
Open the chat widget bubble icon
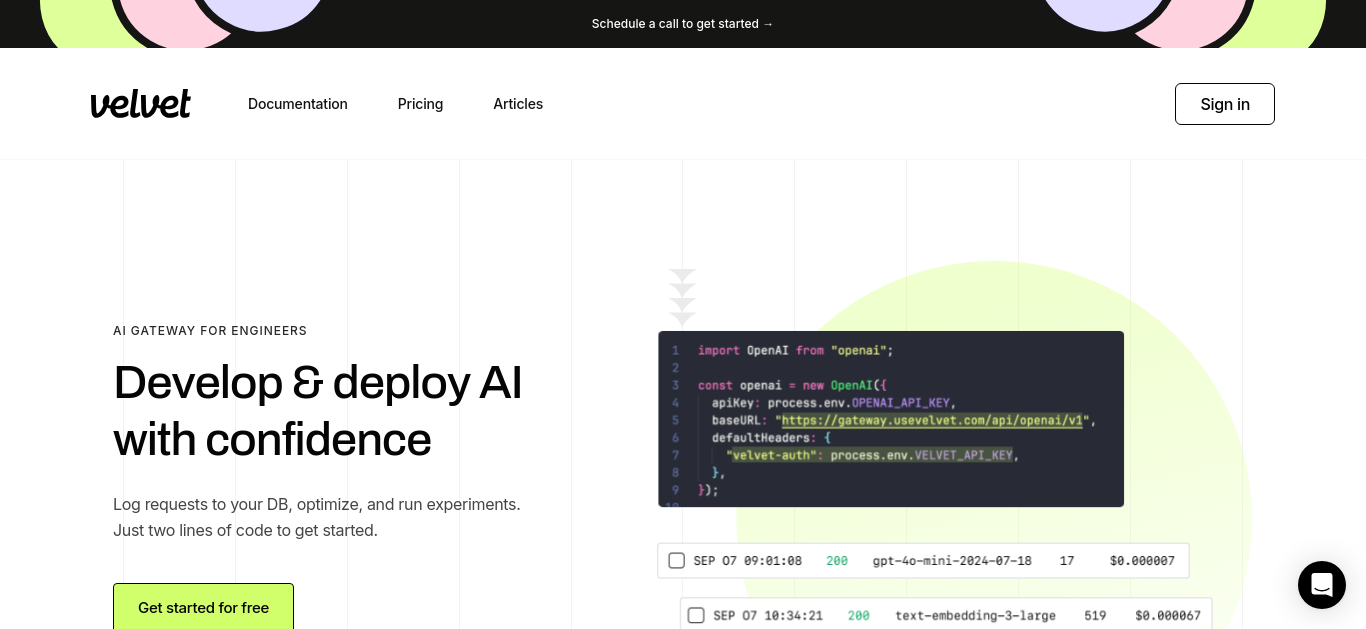point(1321,585)
